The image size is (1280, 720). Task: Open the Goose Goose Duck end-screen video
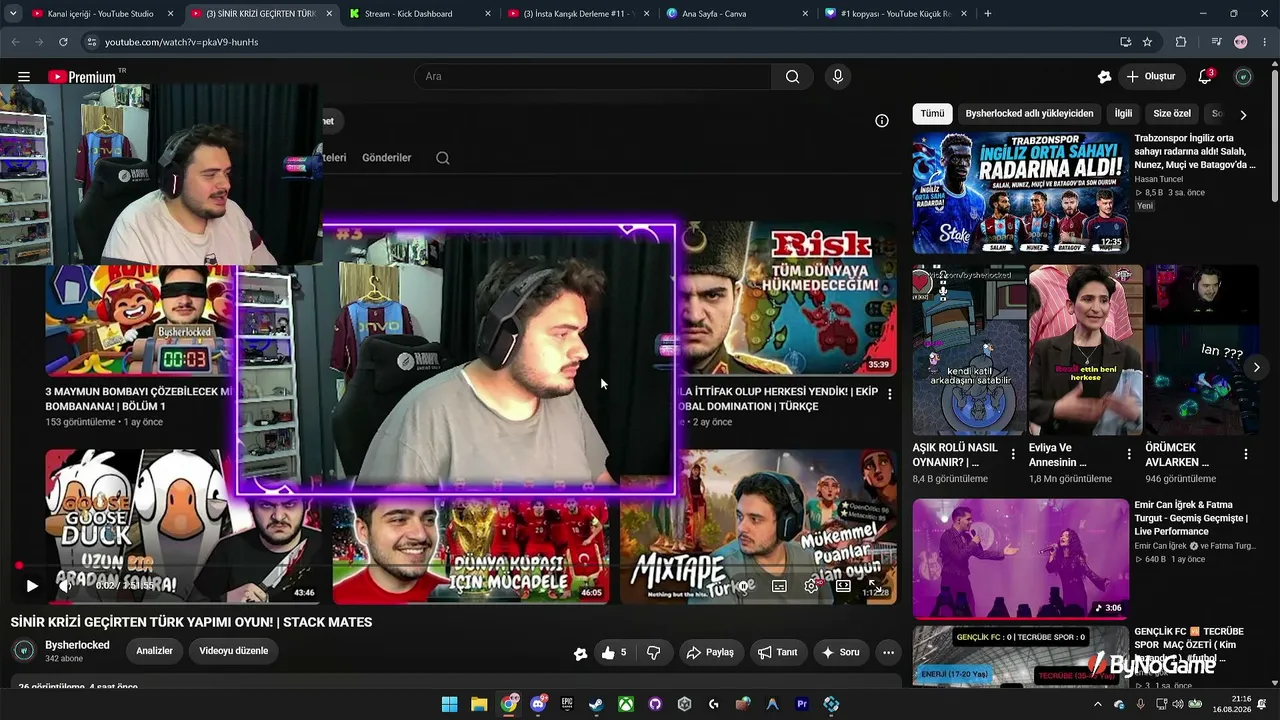pyautogui.click(x=183, y=527)
